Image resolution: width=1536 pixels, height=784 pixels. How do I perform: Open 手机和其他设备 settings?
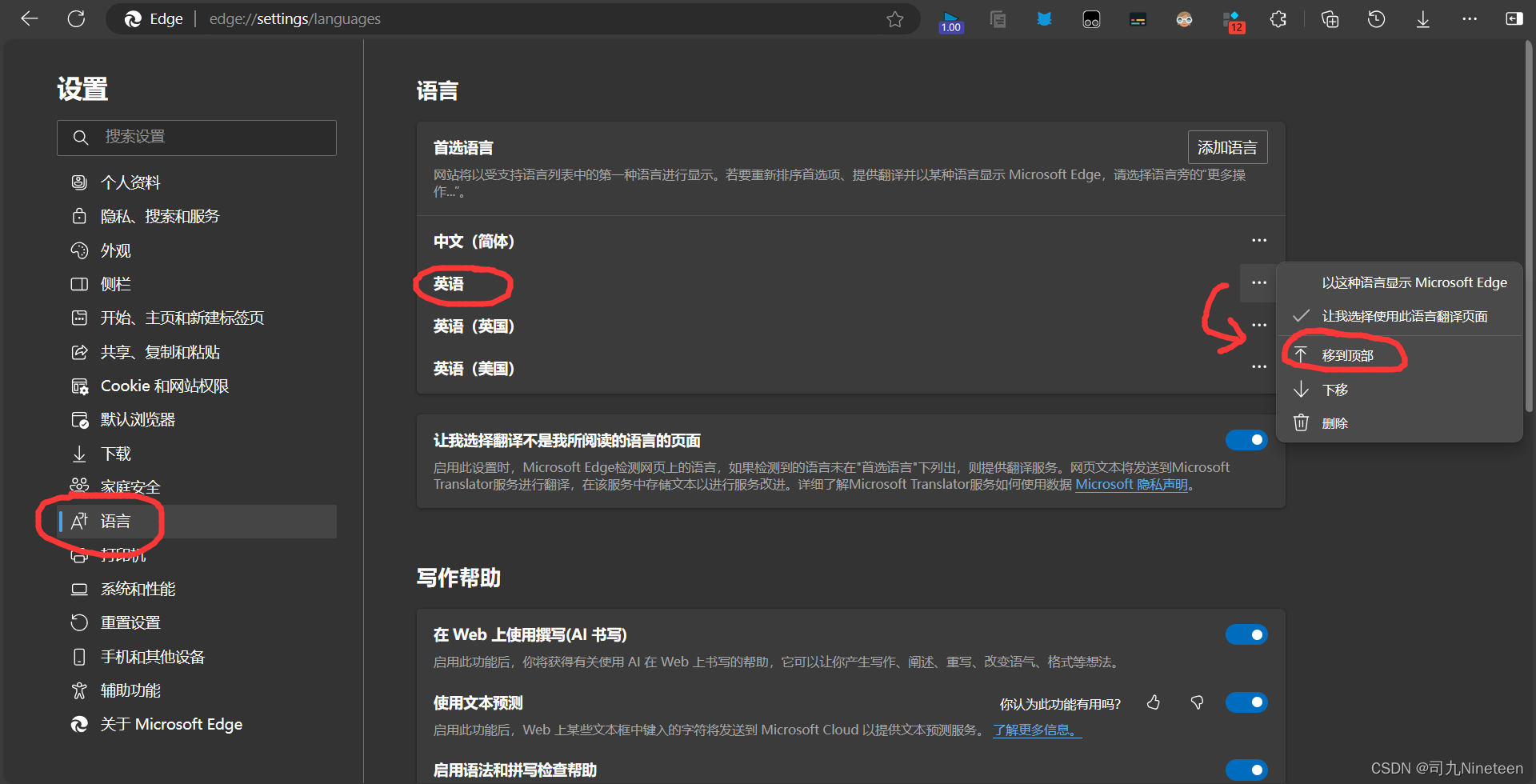coord(197,657)
